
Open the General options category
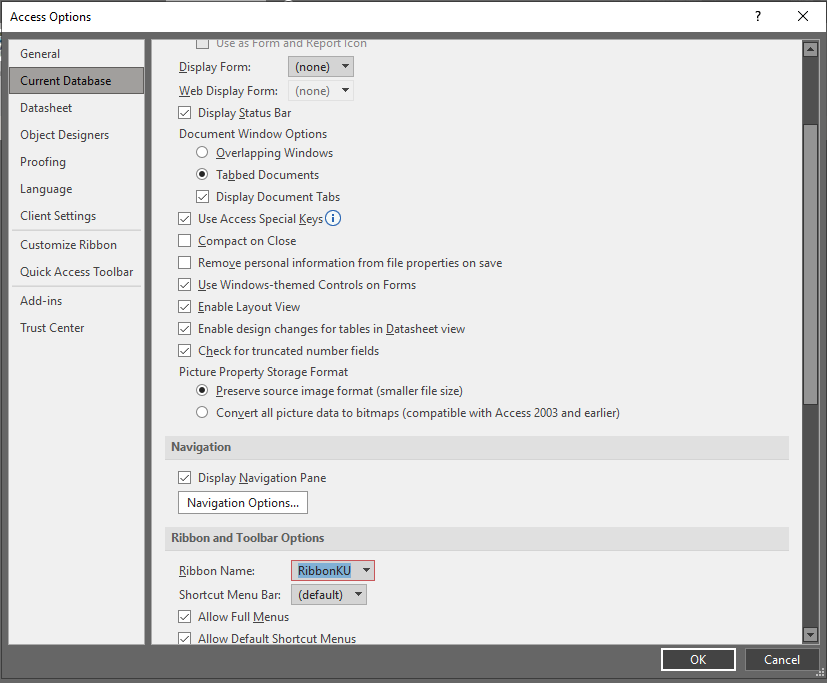point(76,54)
